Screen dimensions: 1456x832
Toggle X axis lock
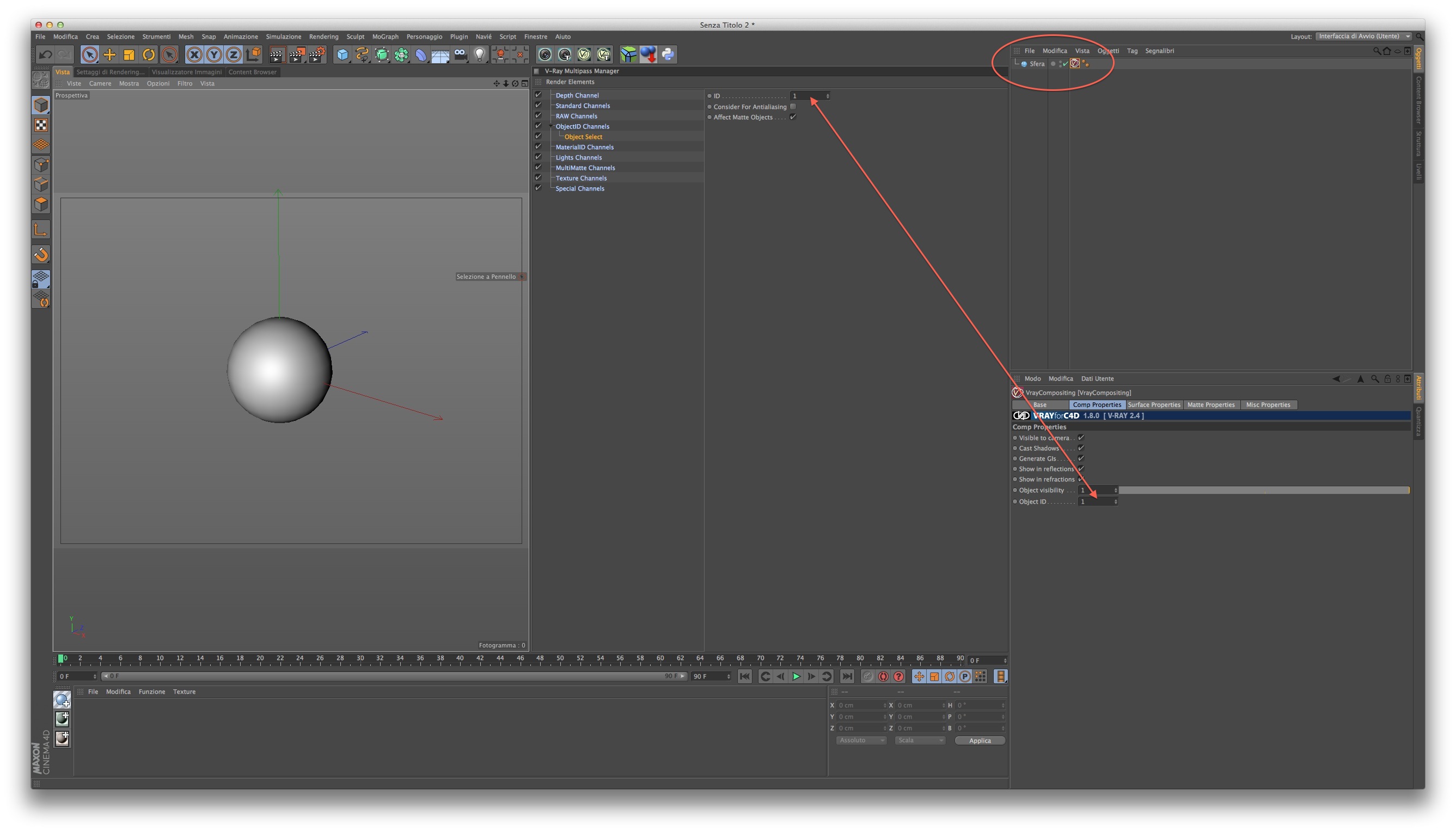[x=194, y=55]
